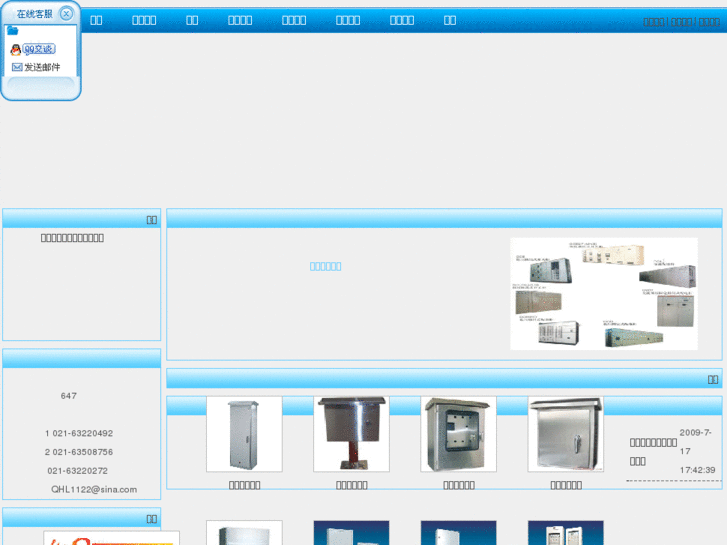Click the rightmost of three top-right header links
727x545 pixels.
tap(709, 22)
